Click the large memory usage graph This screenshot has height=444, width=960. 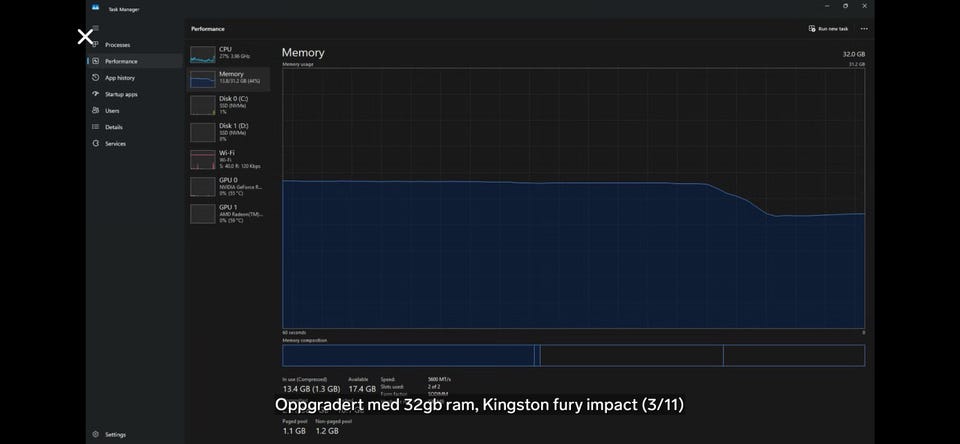tap(573, 198)
